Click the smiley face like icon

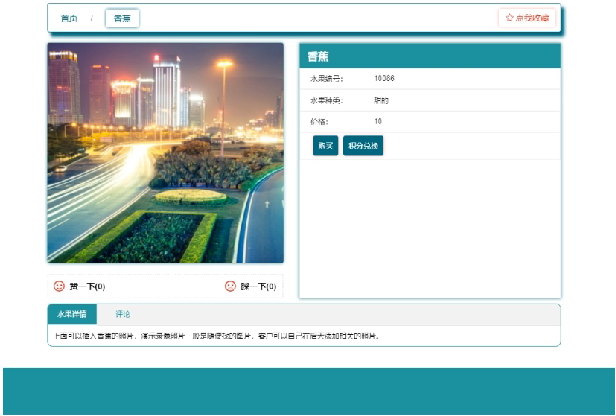59,286
